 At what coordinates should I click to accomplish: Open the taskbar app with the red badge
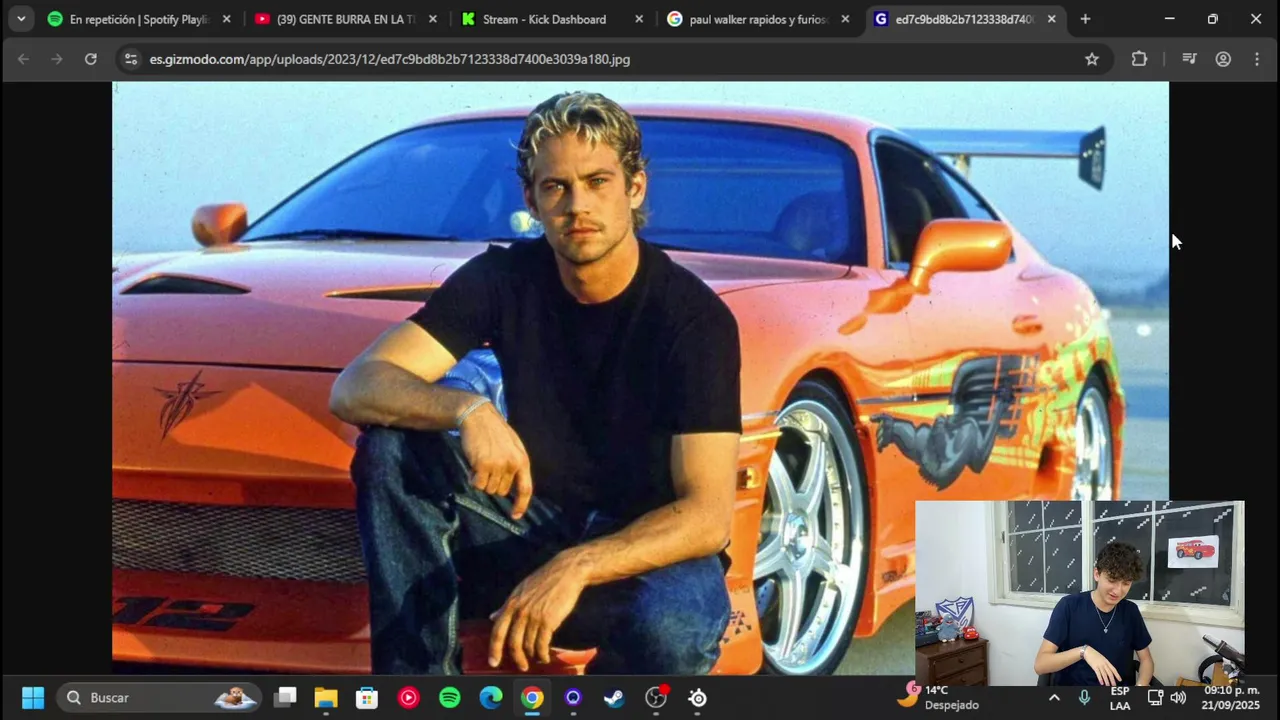coord(656,697)
